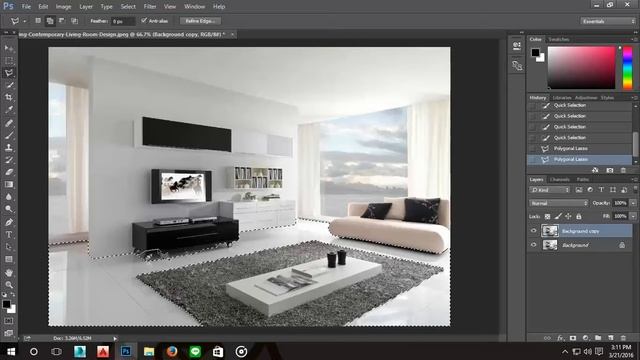Open the Filter menu
Viewport: 640px width, 360px height.
tap(150, 7)
